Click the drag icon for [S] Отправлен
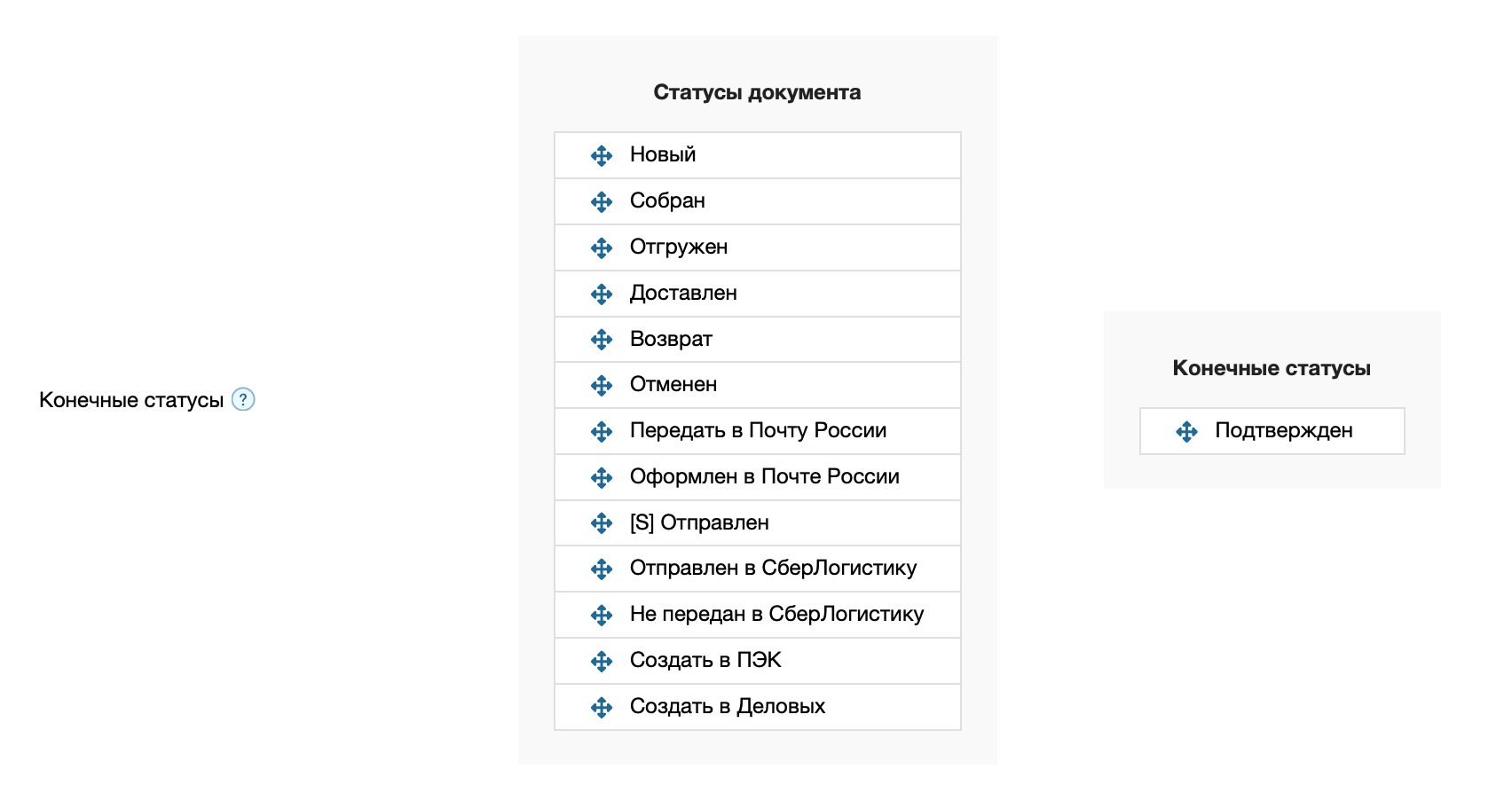 (602, 523)
